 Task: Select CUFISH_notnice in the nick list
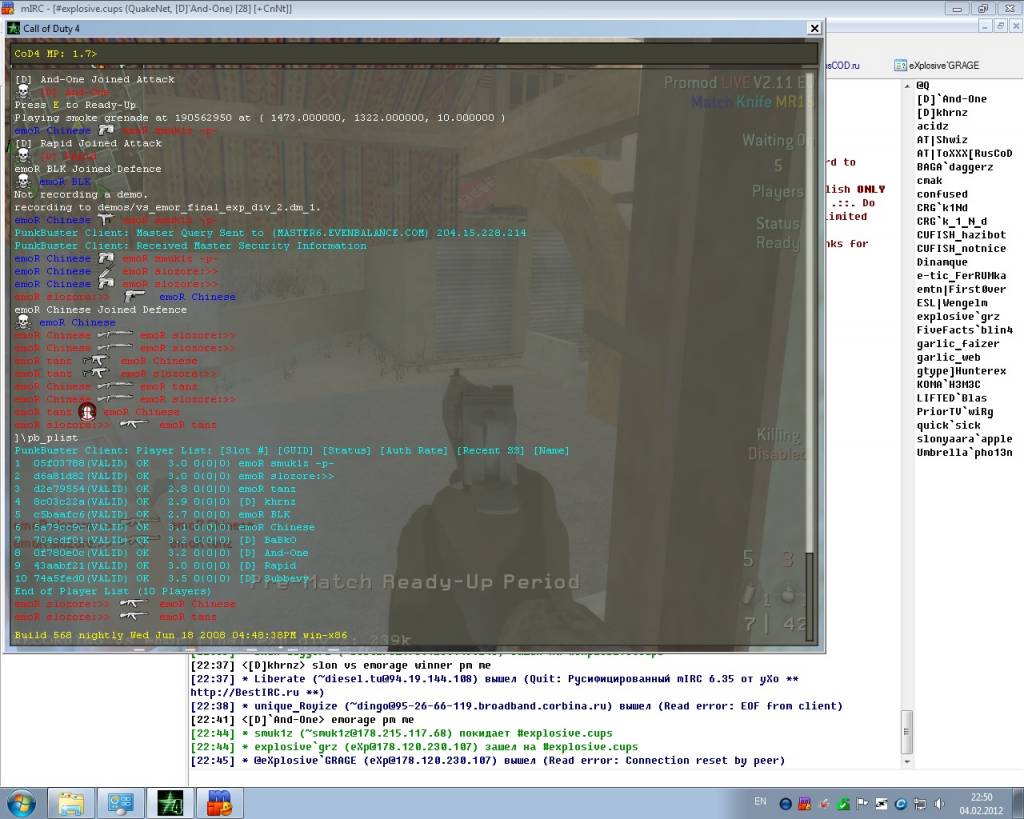[x=961, y=248]
